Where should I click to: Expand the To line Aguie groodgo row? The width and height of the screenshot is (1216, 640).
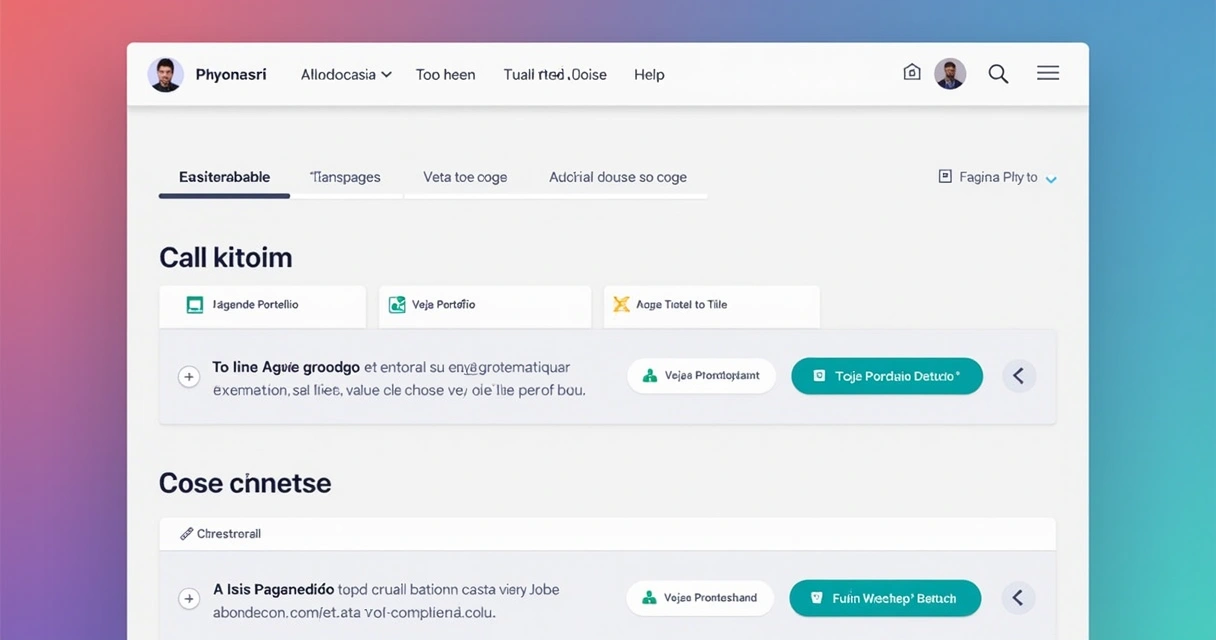point(188,377)
